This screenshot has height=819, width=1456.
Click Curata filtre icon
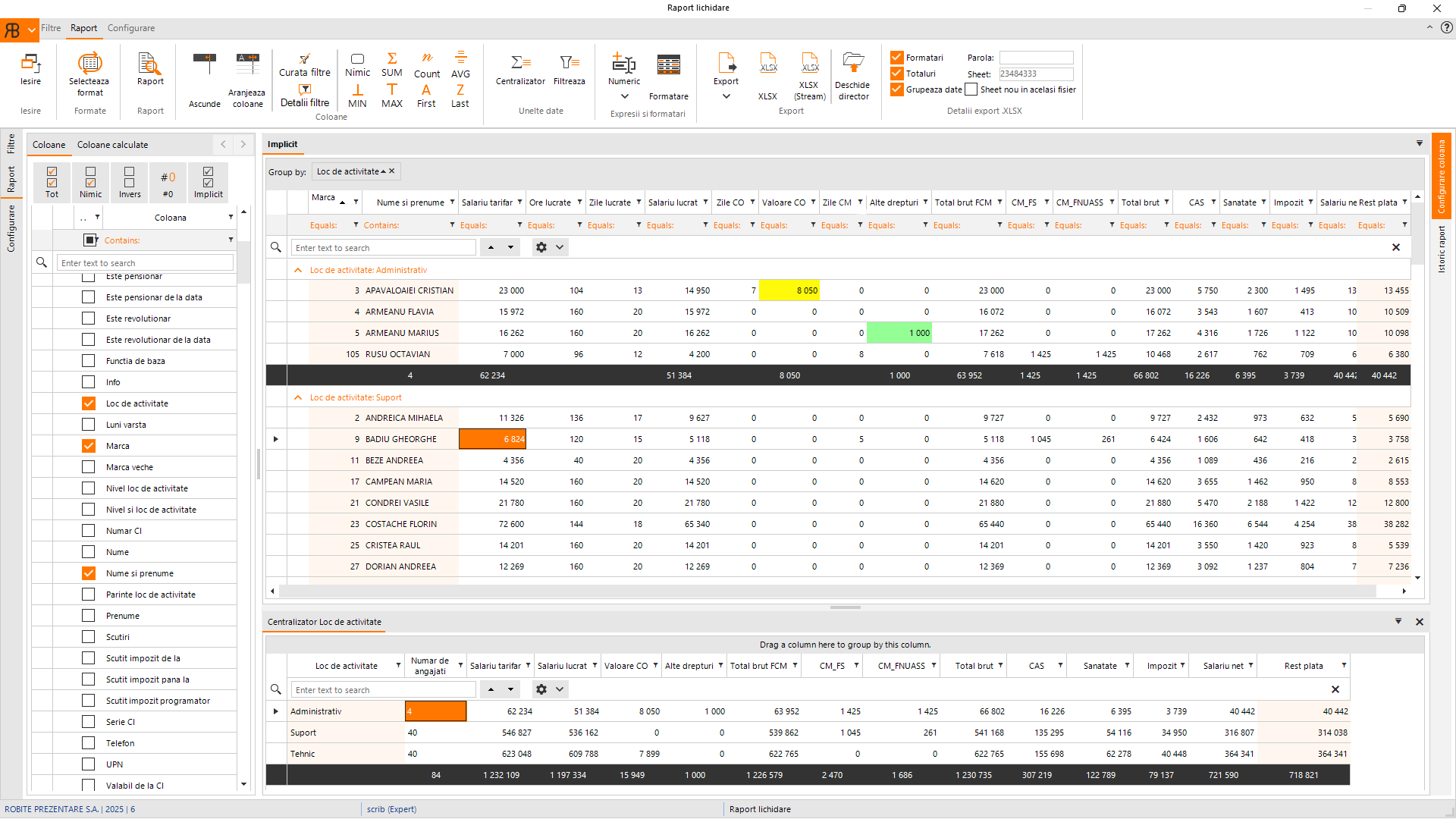tap(304, 65)
